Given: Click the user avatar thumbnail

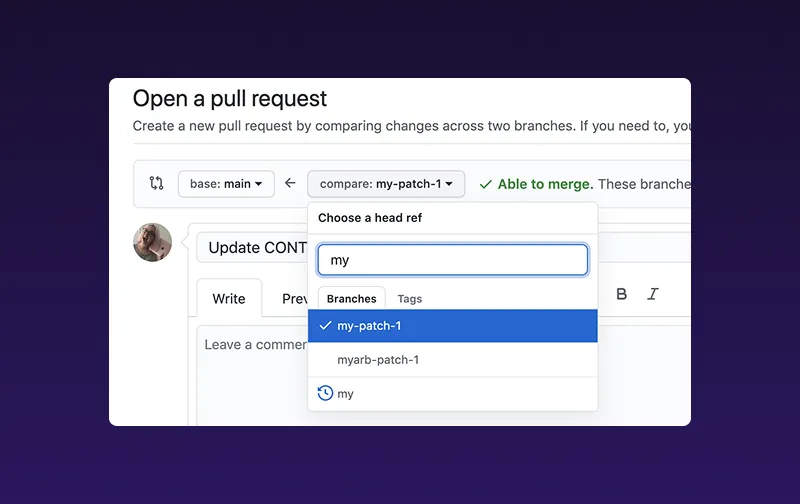Looking at the screenshot, I should point(153,242).
